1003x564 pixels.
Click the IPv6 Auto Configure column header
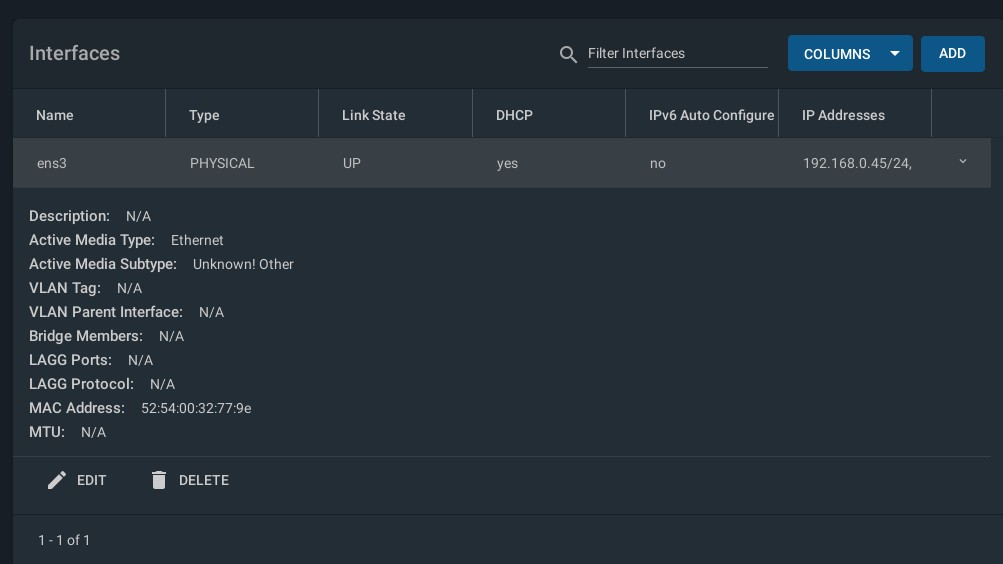tap(711, 115)
